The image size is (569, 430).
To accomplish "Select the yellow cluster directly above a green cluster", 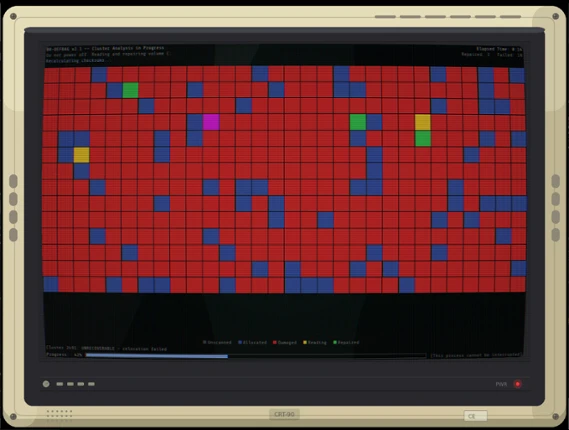I will 423,122.
